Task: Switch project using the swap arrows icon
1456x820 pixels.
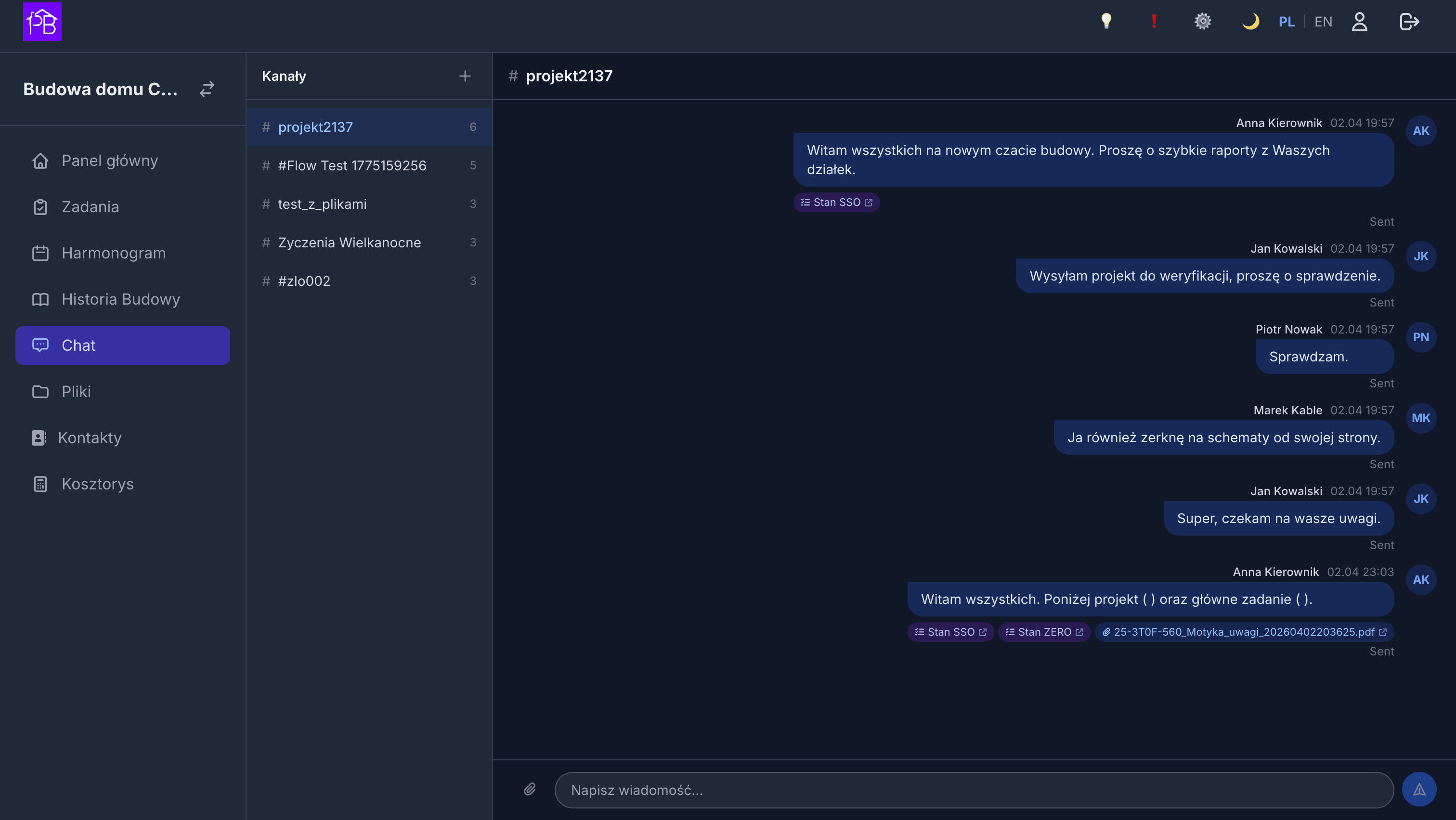Action: [207, 89]
